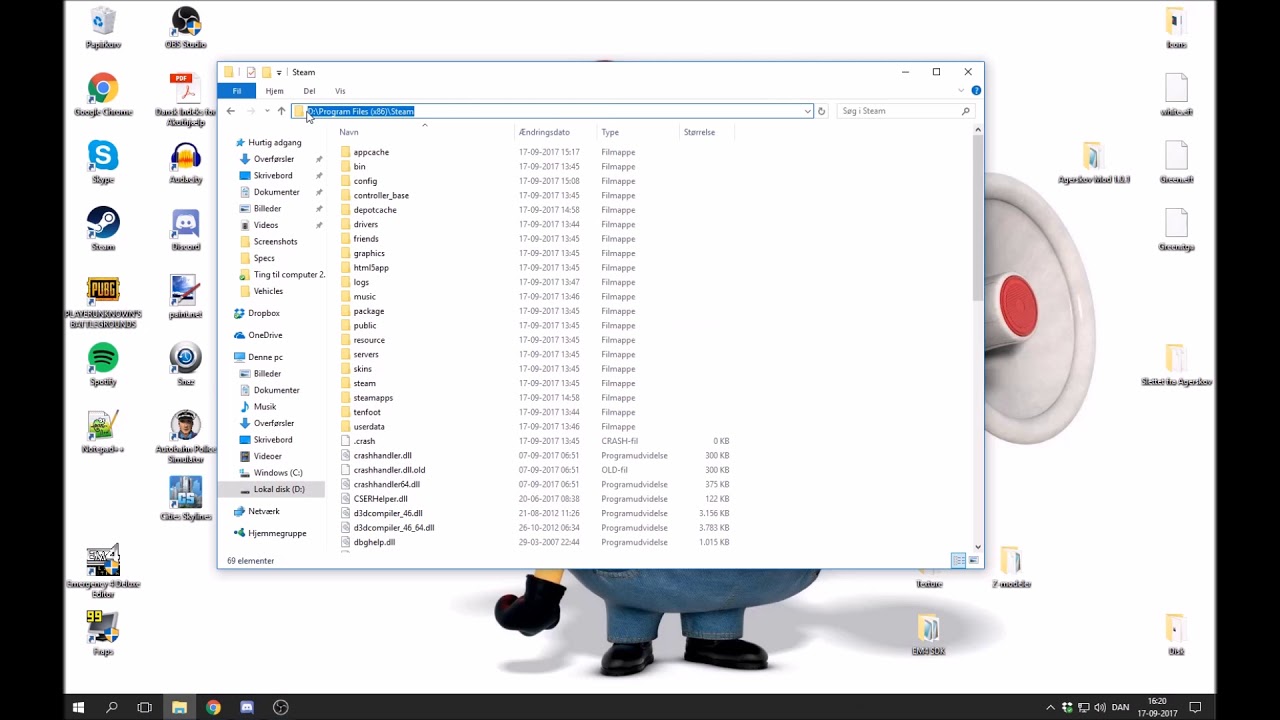This screenshot has height=720, width=1280.
Task: Select the crashhandler64.dll file row
Action: 535,484
